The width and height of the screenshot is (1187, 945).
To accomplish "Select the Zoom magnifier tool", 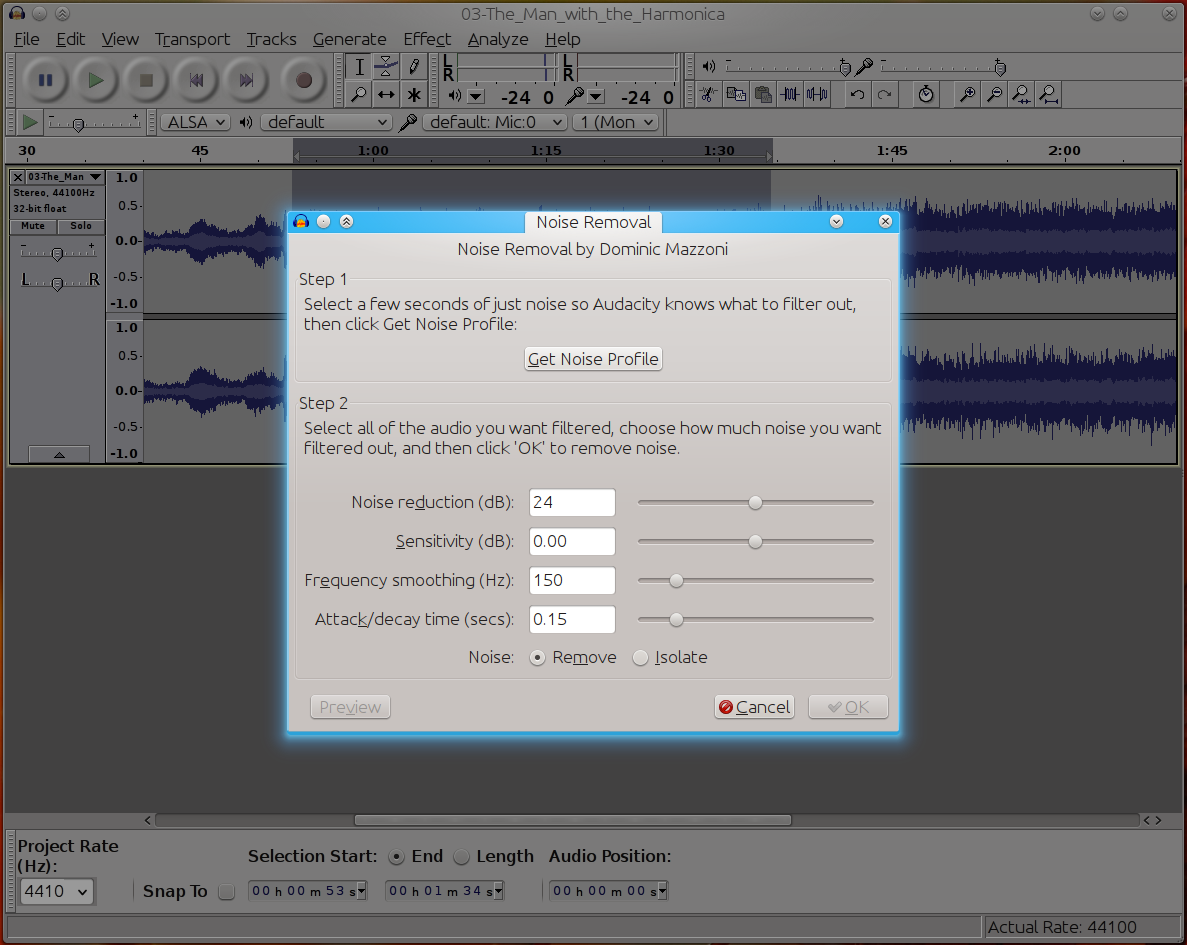I will pos(359,95).
